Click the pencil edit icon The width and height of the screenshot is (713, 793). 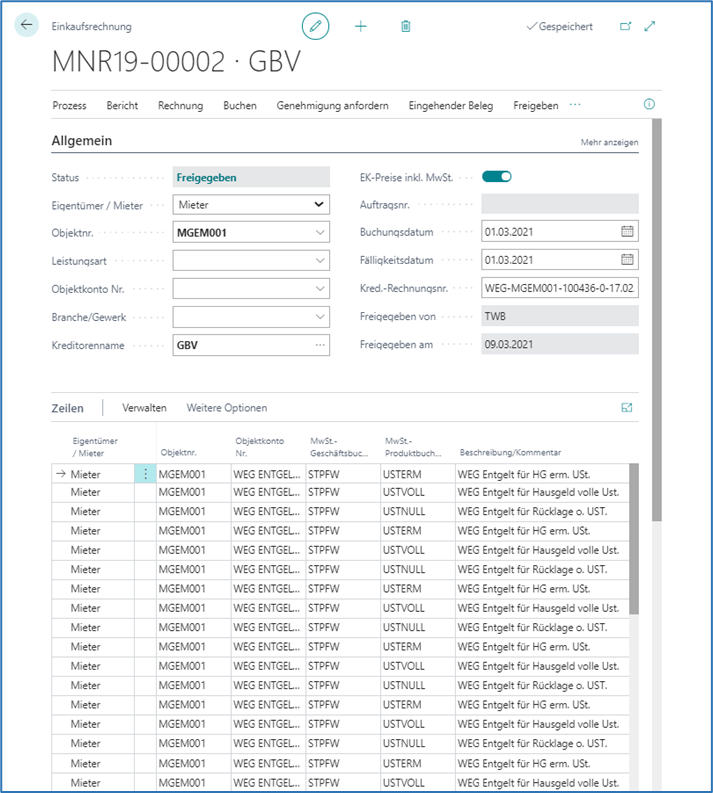[316, 26]
